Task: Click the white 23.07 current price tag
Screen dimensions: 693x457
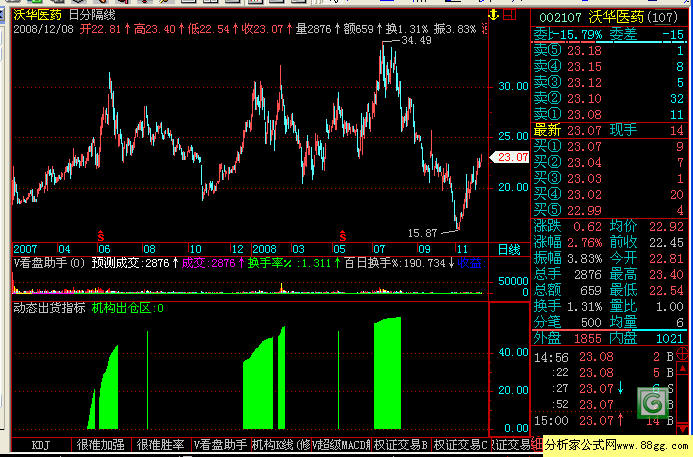Action: point(510,157)
